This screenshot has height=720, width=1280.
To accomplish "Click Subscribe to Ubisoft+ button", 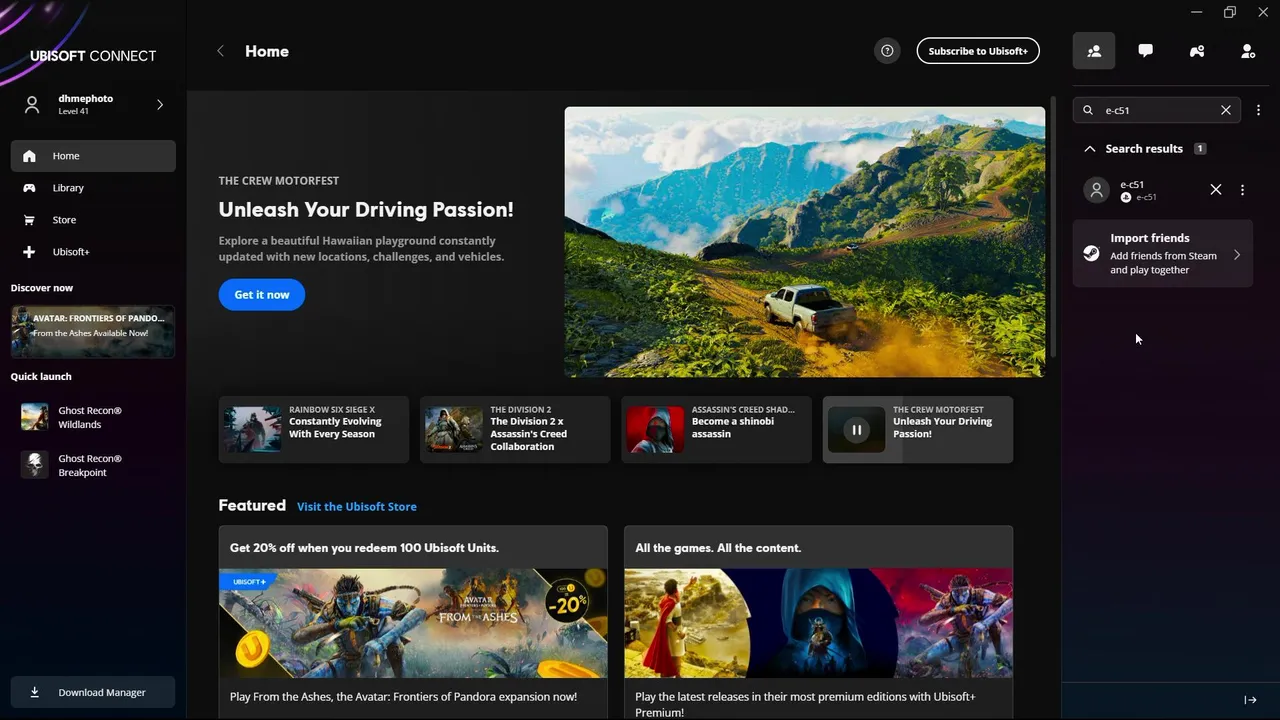I will click(x=978, y=51).
